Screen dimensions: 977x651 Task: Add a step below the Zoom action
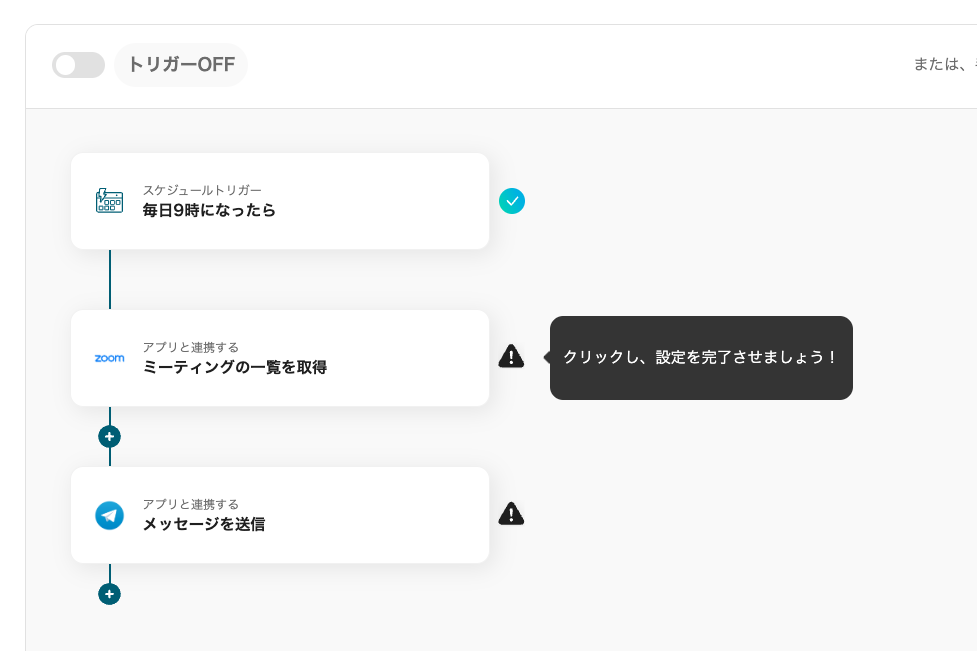[110, 437]
